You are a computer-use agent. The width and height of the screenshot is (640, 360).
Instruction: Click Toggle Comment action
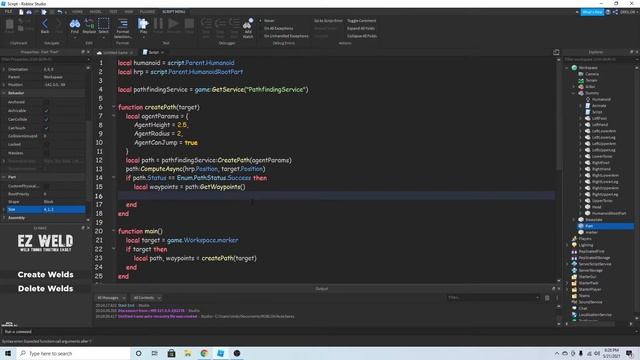362,20
